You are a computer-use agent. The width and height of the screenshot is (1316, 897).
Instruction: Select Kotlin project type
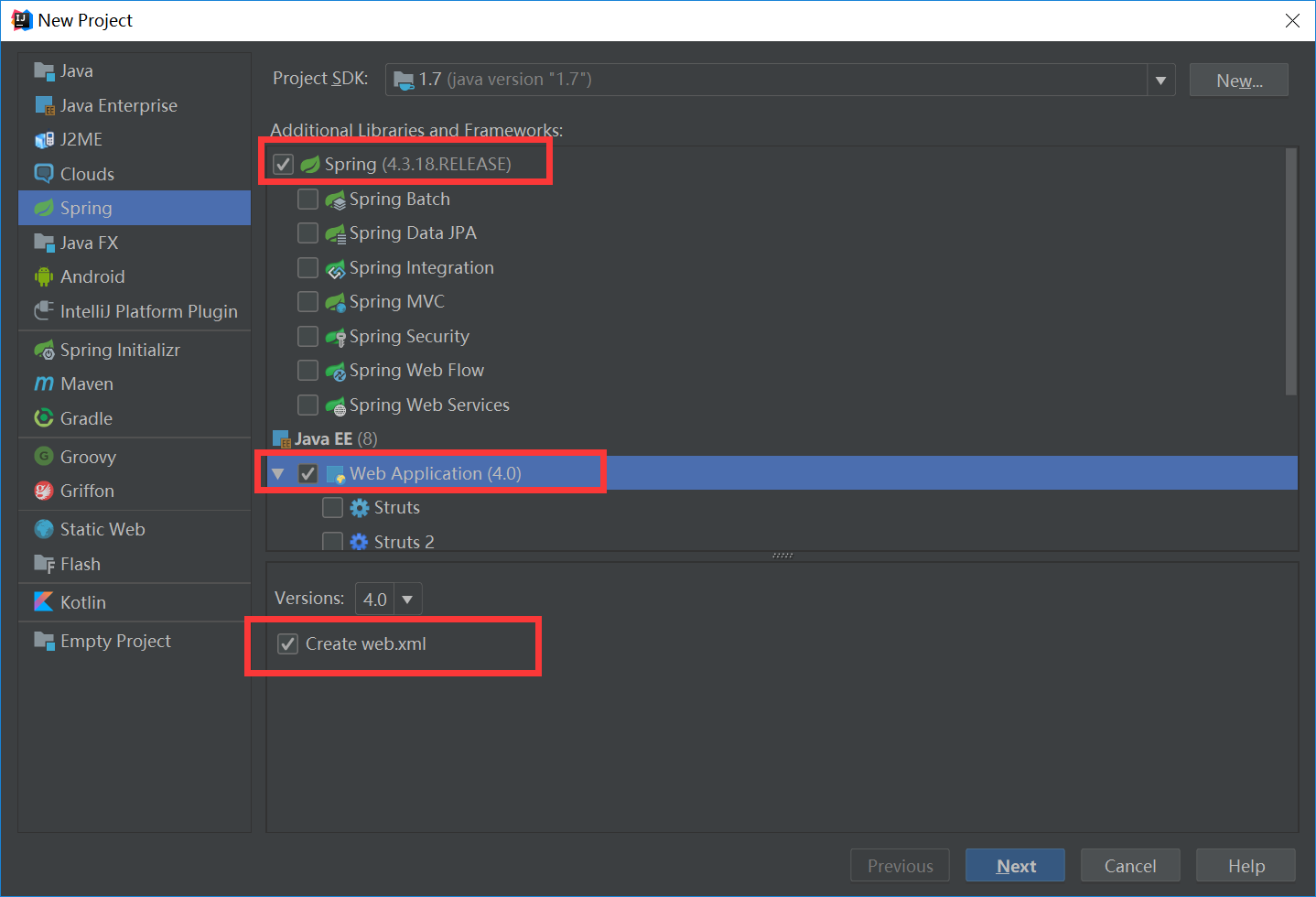coord(135,602)
